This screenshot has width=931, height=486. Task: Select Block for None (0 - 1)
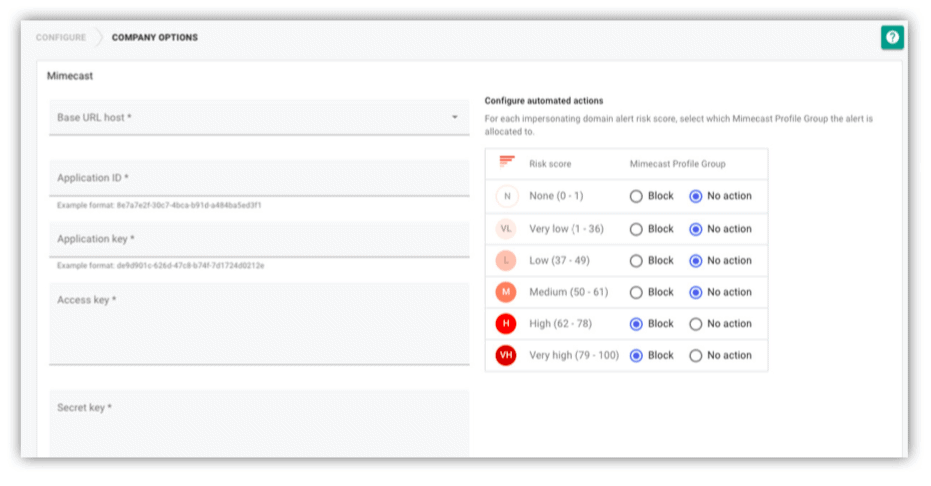[x=636, y=196]
